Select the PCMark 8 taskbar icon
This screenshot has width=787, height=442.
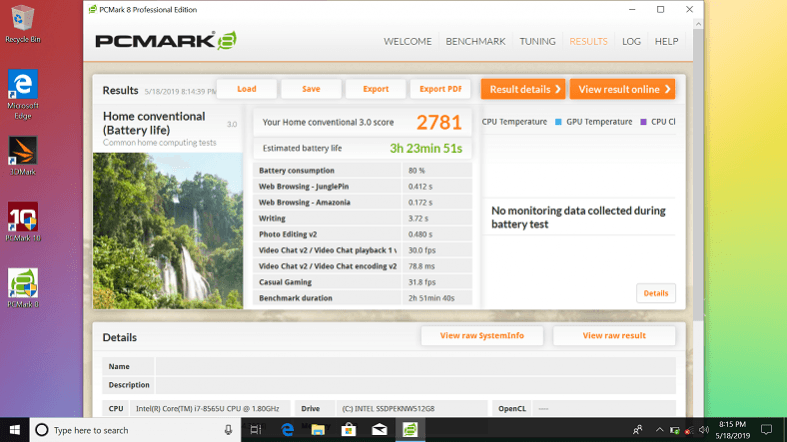pos(410,430)
